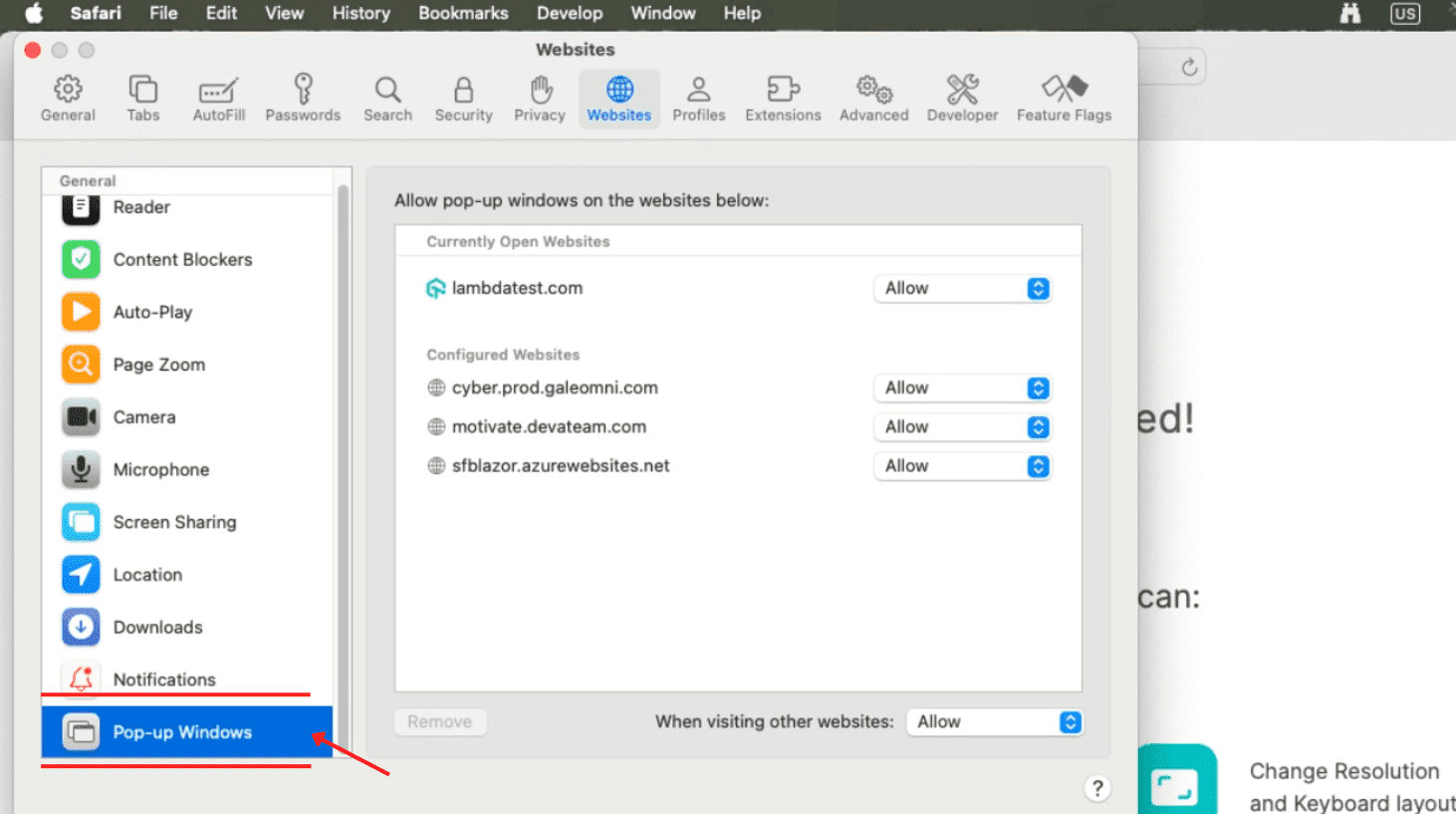
Task: Select Location in the sidebar
Action: click(x=187, y=575)
